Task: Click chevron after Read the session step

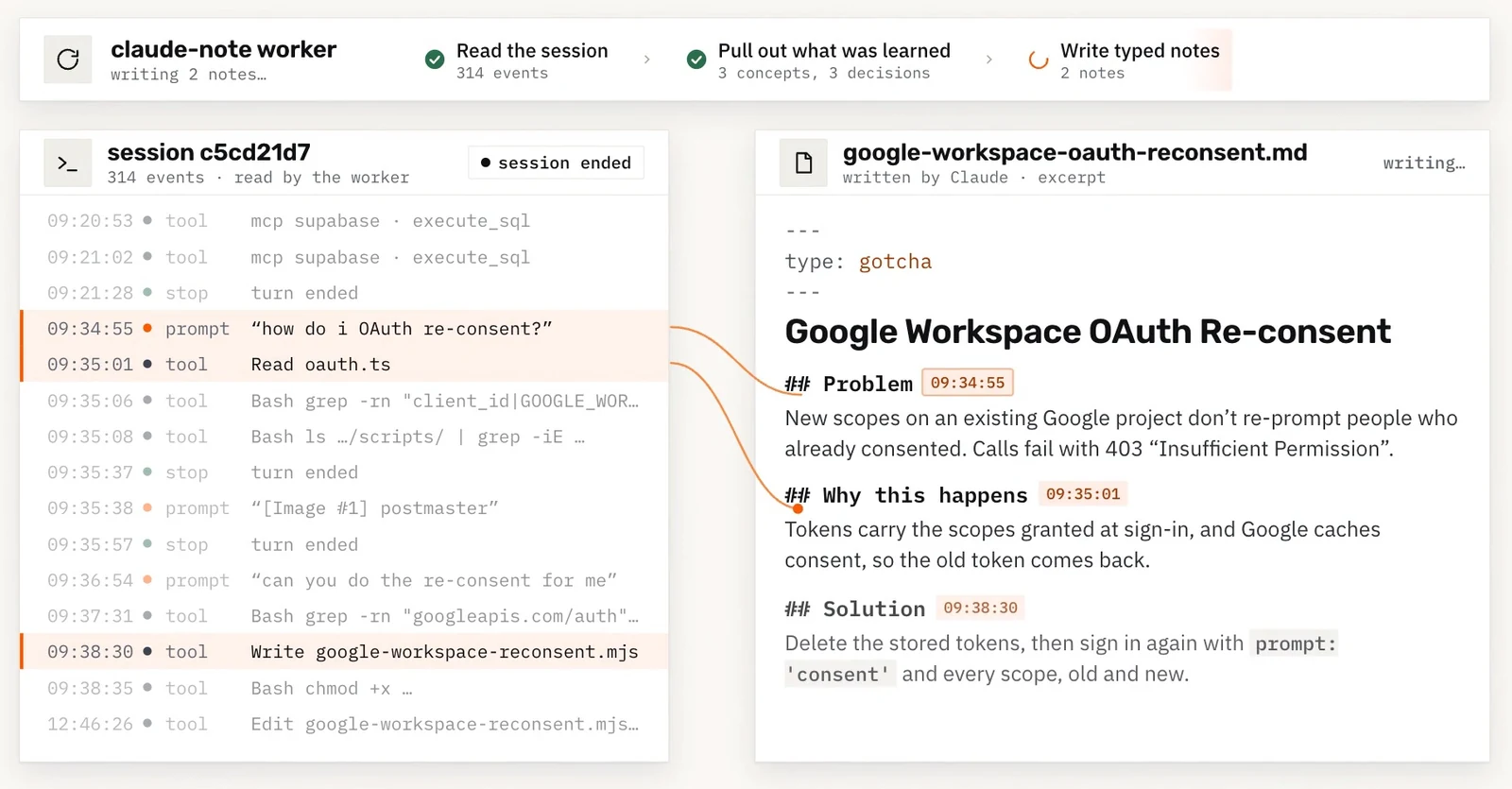Action: (x=647, y=60)
